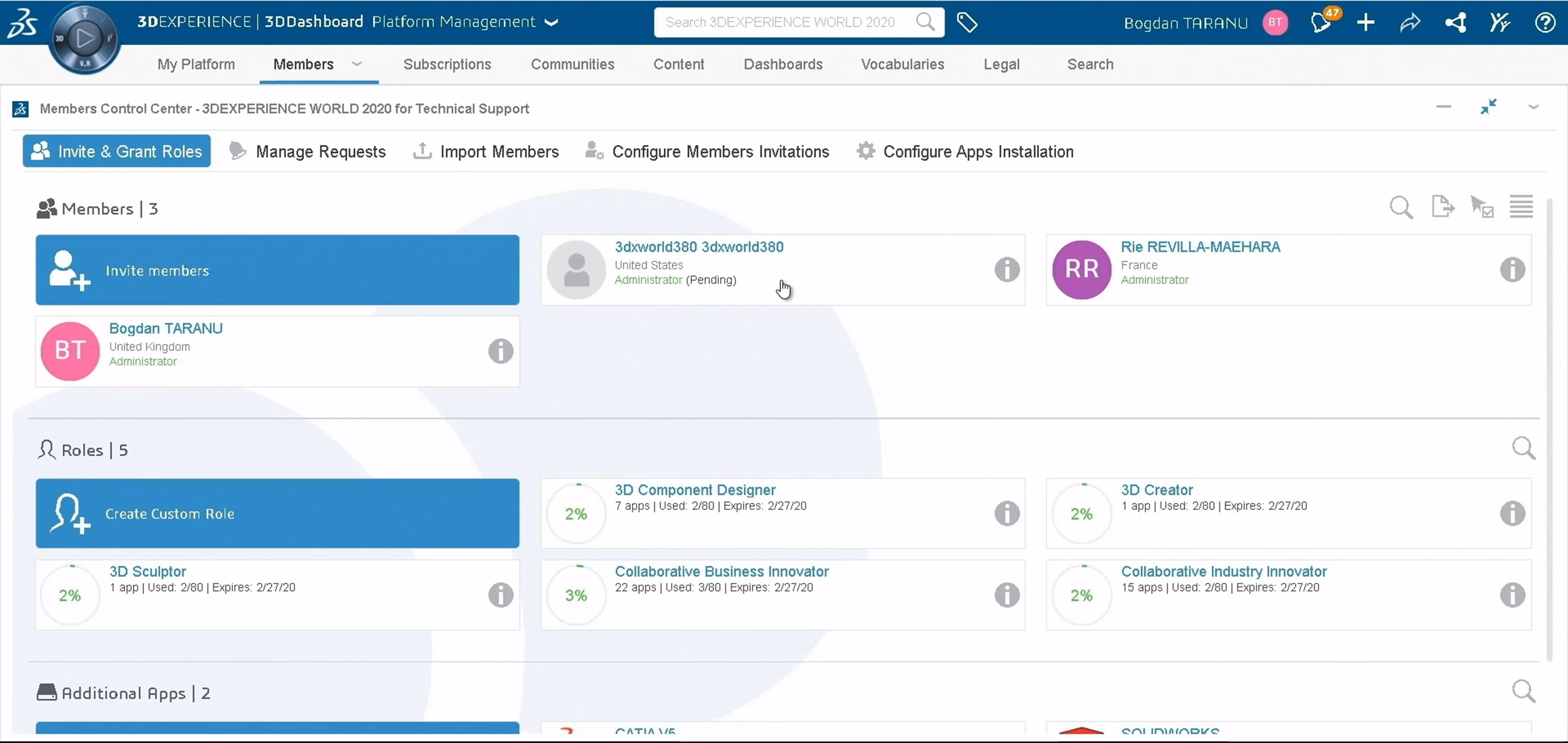Viewport: 1568px width, 743px height.
Task: Open Vocabularies tab
Action: (902, 64)
